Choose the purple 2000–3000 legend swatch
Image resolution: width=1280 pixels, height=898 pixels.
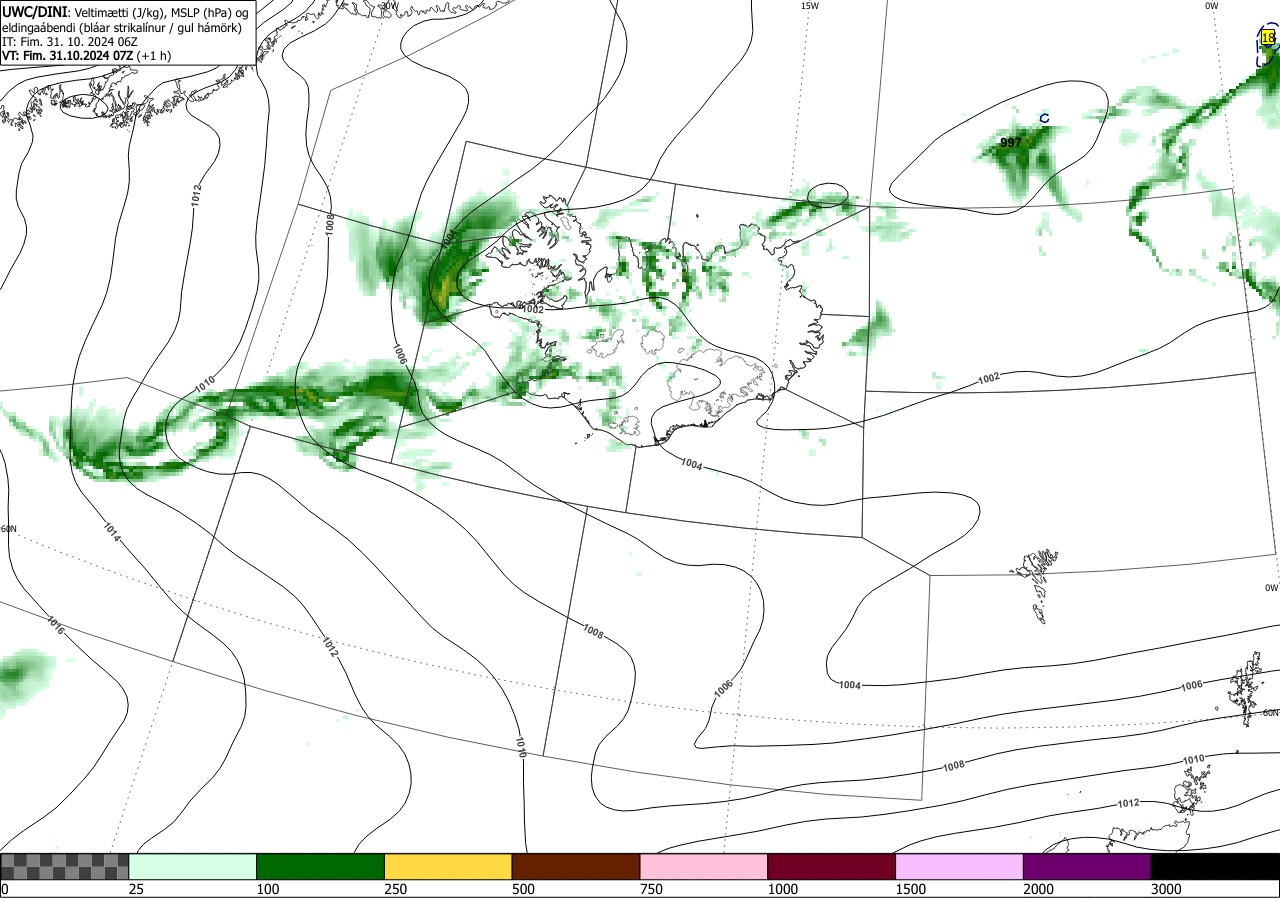1087,866
